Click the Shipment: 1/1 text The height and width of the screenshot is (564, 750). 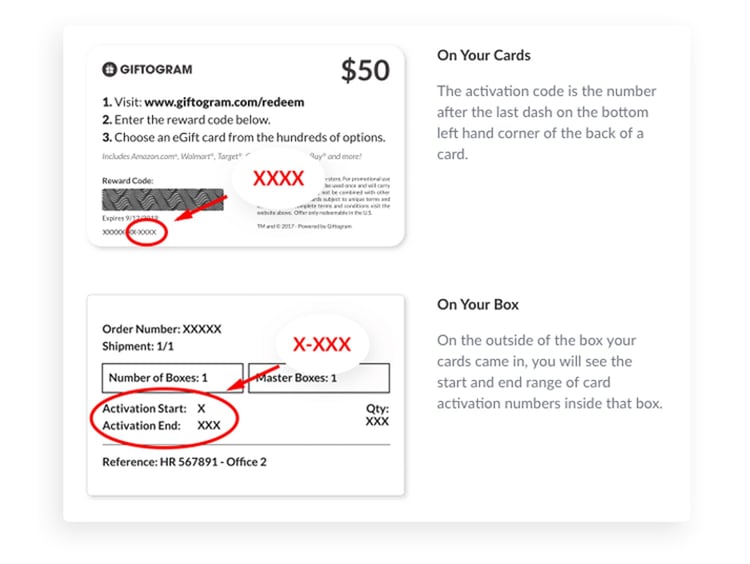pos(138,346)
